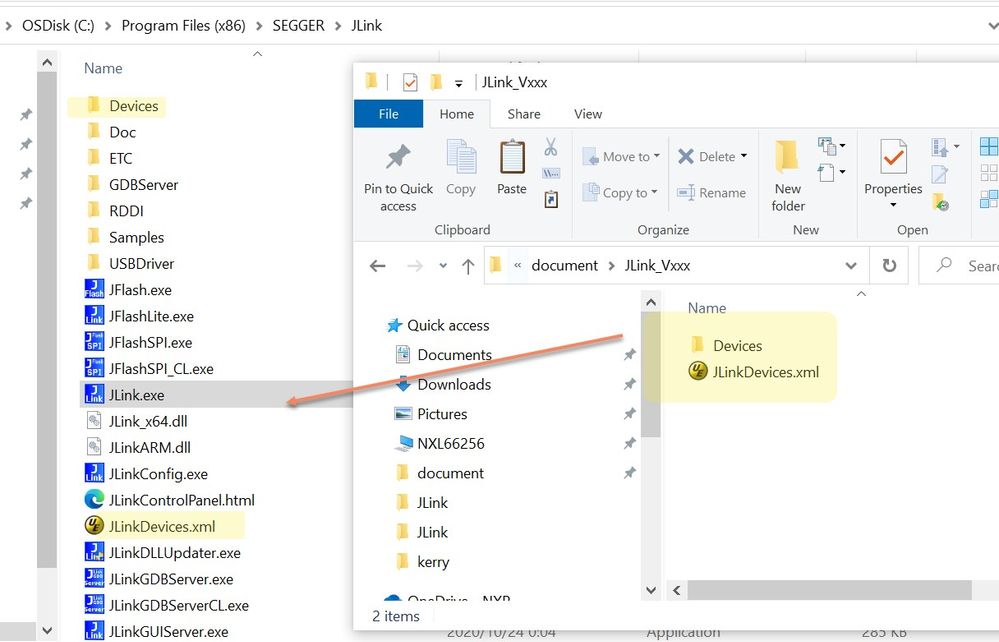Image resolution: width=999 pixels, height=642 pixels.
Task: Click the Refresh icon beside address bar
Action: click(889, 265)
